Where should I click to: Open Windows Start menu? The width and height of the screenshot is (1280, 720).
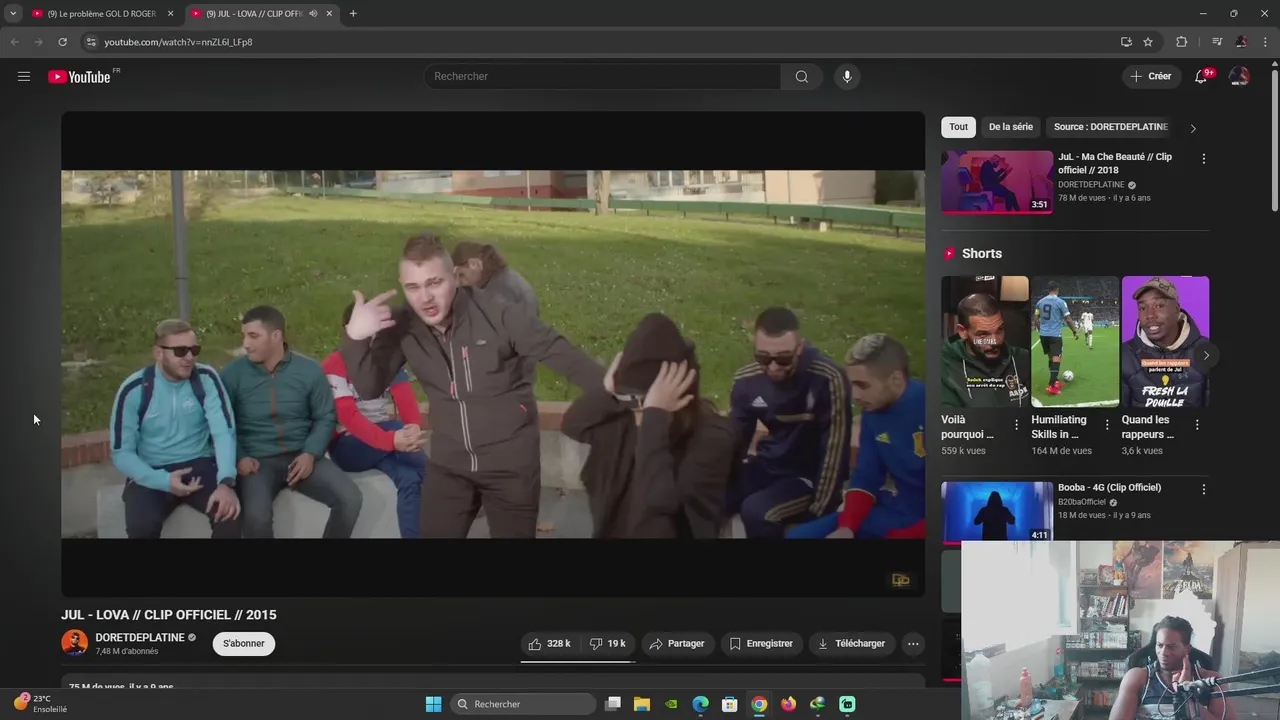pos(433,704)
